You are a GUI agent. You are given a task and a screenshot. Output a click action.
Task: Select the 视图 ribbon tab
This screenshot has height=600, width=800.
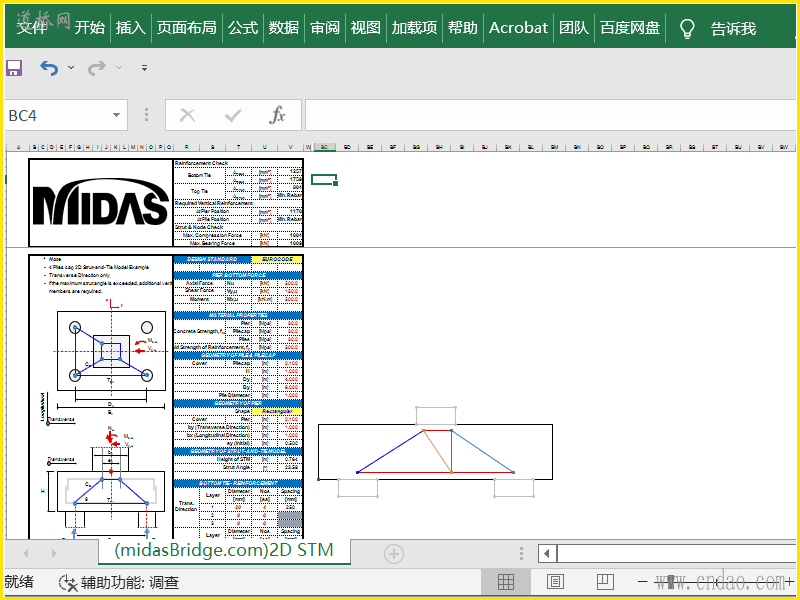(x=365, y=28)
